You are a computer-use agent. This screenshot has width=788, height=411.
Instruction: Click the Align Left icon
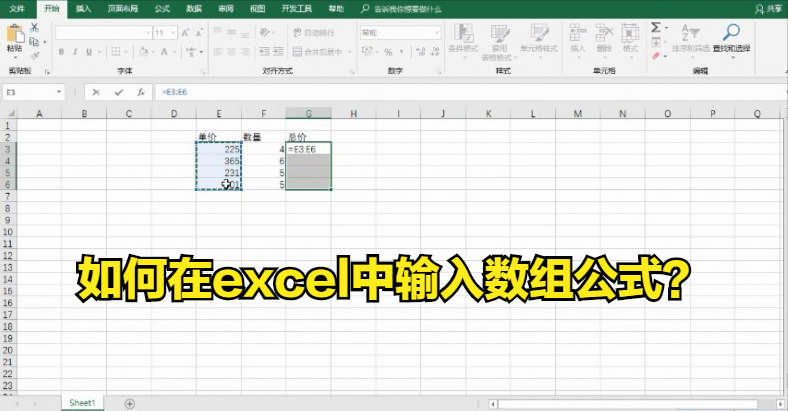218,51
